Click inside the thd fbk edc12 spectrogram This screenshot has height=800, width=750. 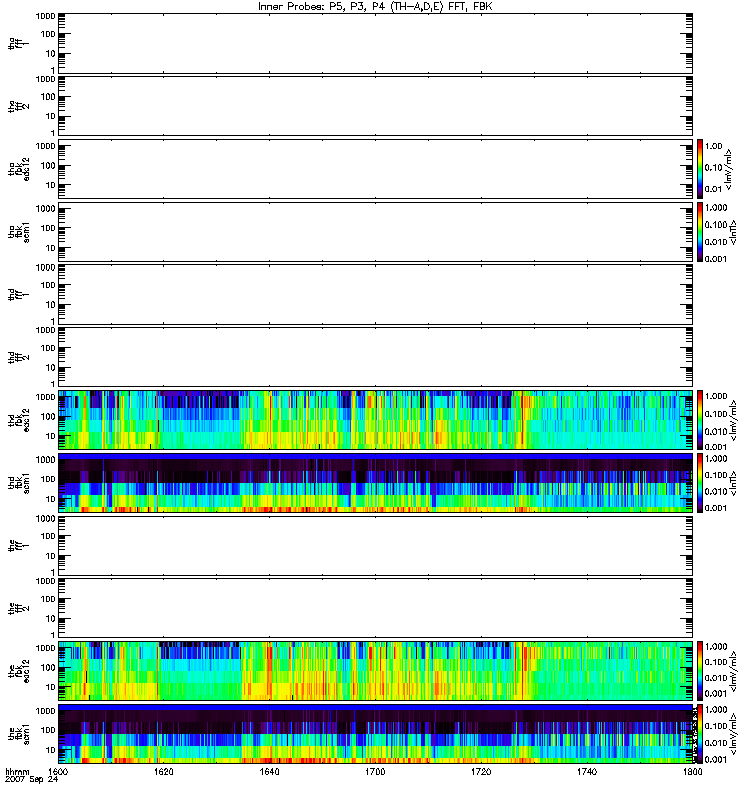click(x=376, y=420)
